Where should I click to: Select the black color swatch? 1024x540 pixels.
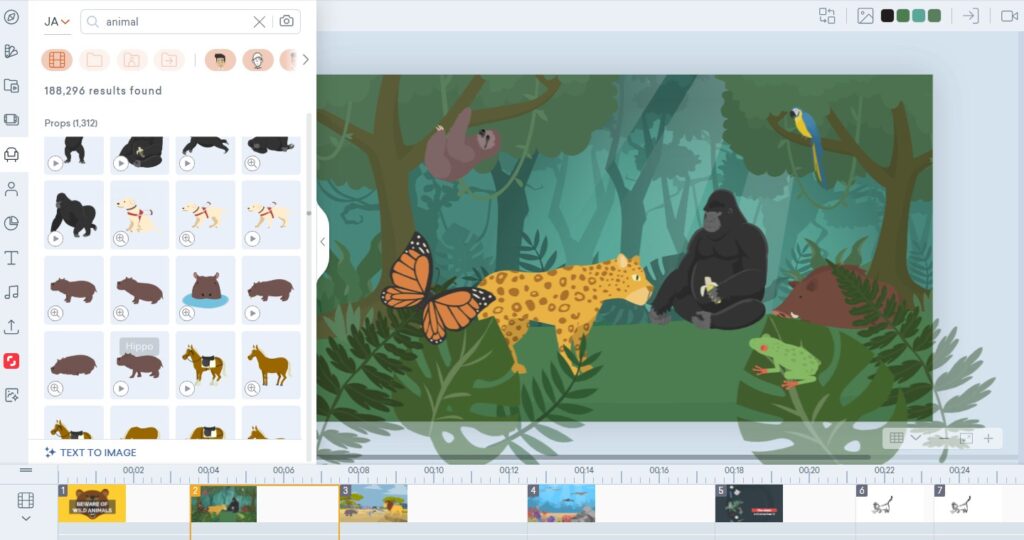click(887, 16)
